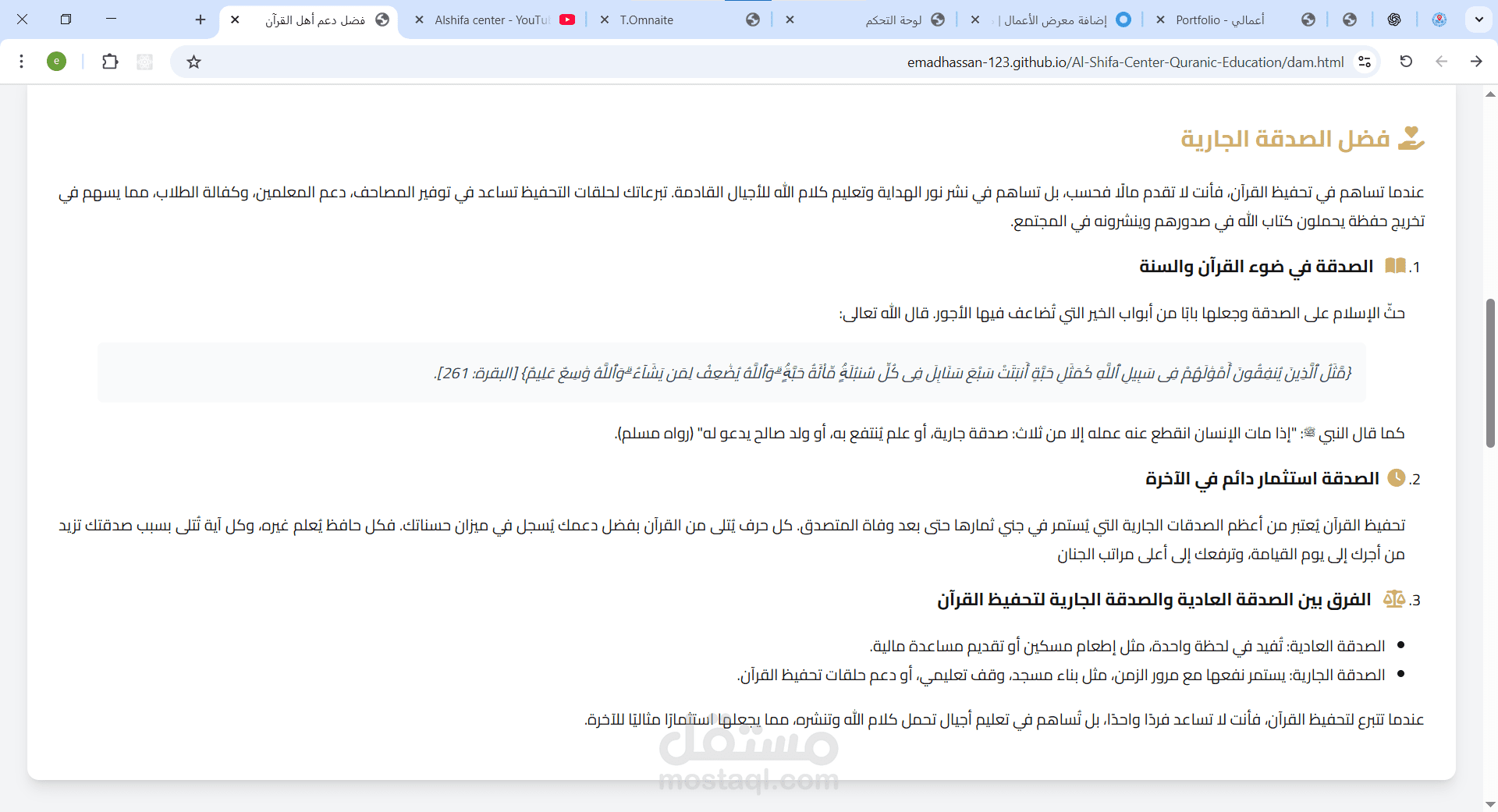Click the bullet starting الصدقة العادية
Viewport: 1498px width, 812px height.
click(1127, 646)
